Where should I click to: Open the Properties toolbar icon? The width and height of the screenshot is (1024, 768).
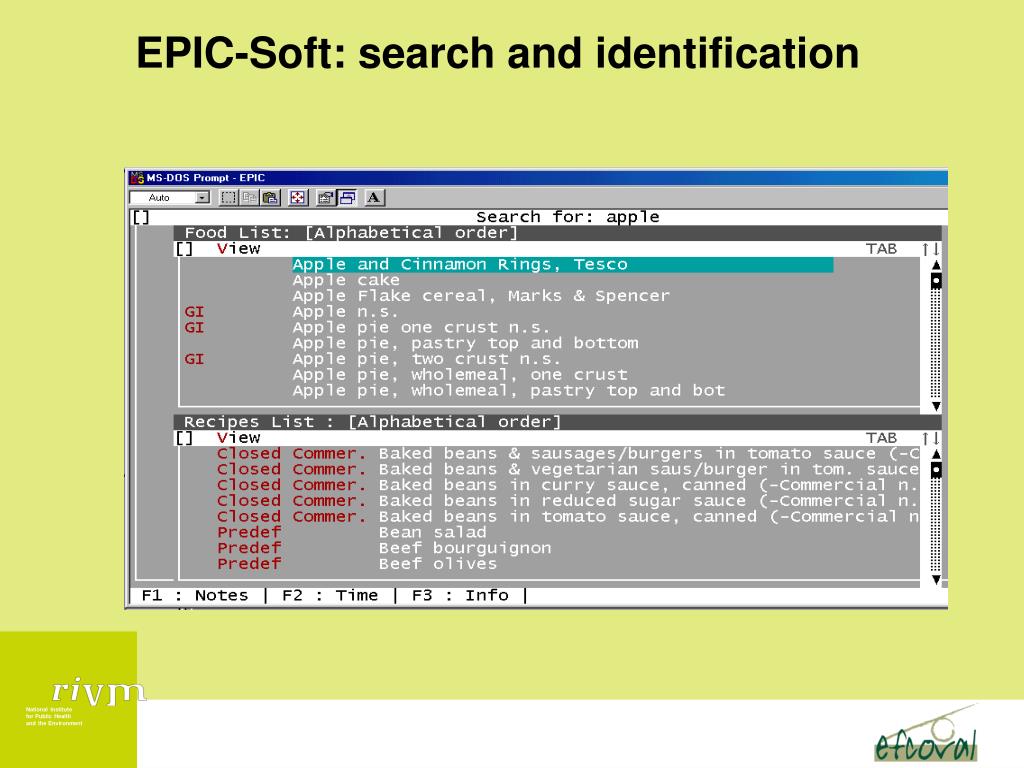click(325, 198)
